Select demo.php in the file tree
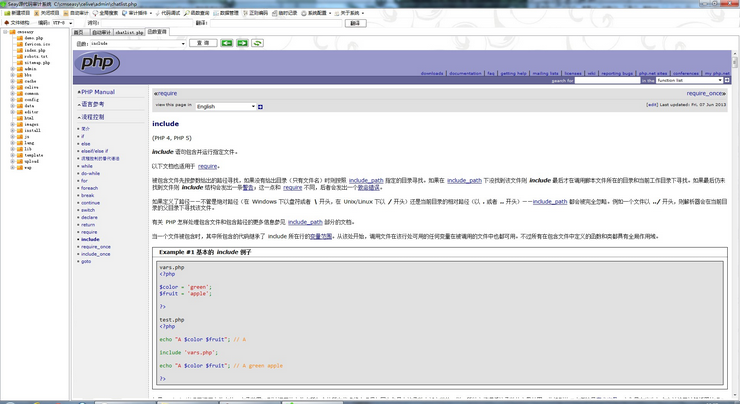740x404 pixels. click(x=34, y=38)
